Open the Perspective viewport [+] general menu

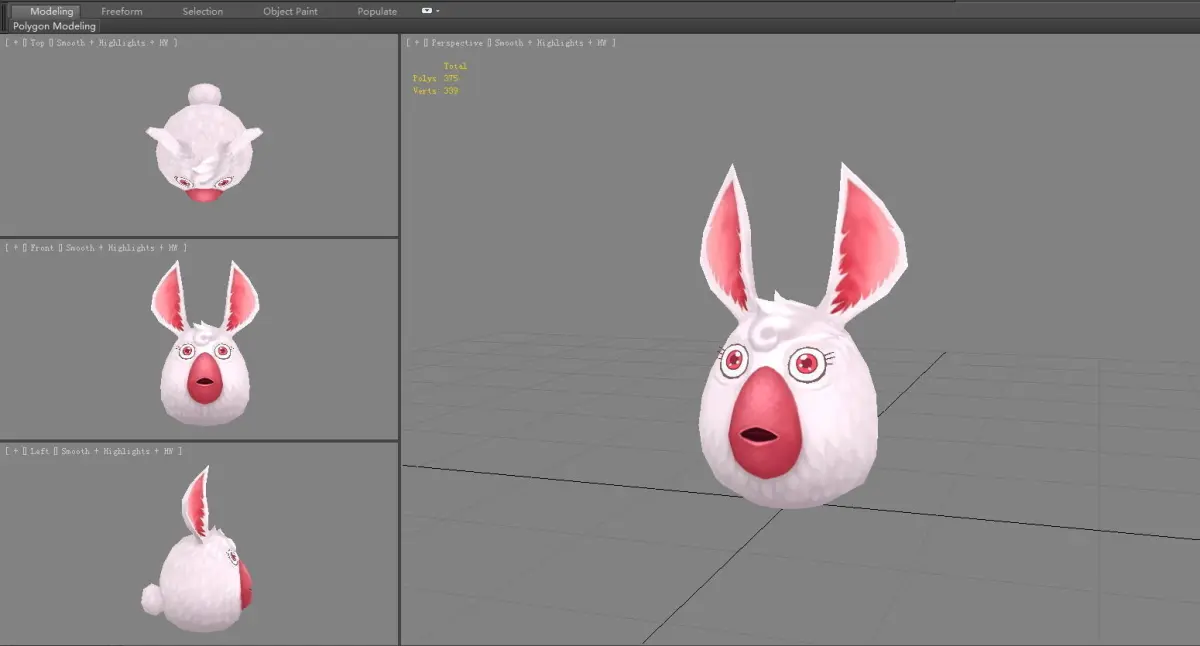416,43
